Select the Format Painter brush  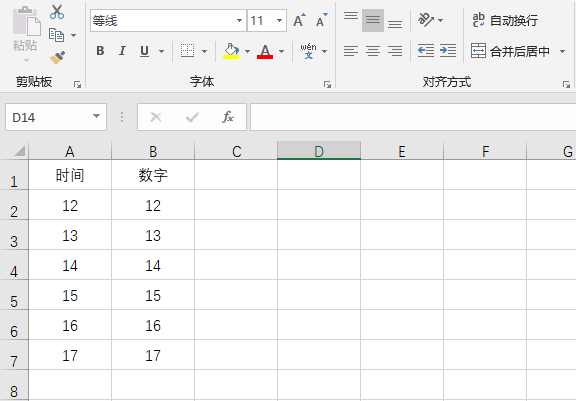(57, 58)
